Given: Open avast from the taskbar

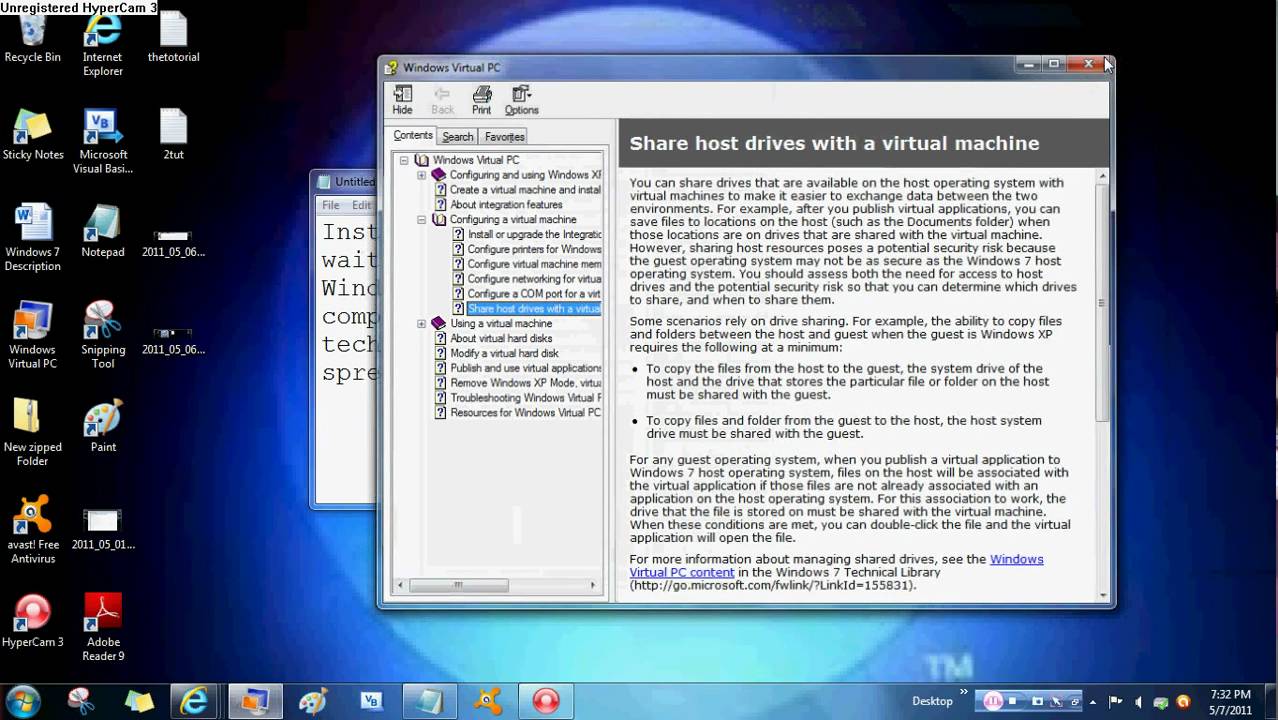Looking at the screenshot, I should point(487,701).
